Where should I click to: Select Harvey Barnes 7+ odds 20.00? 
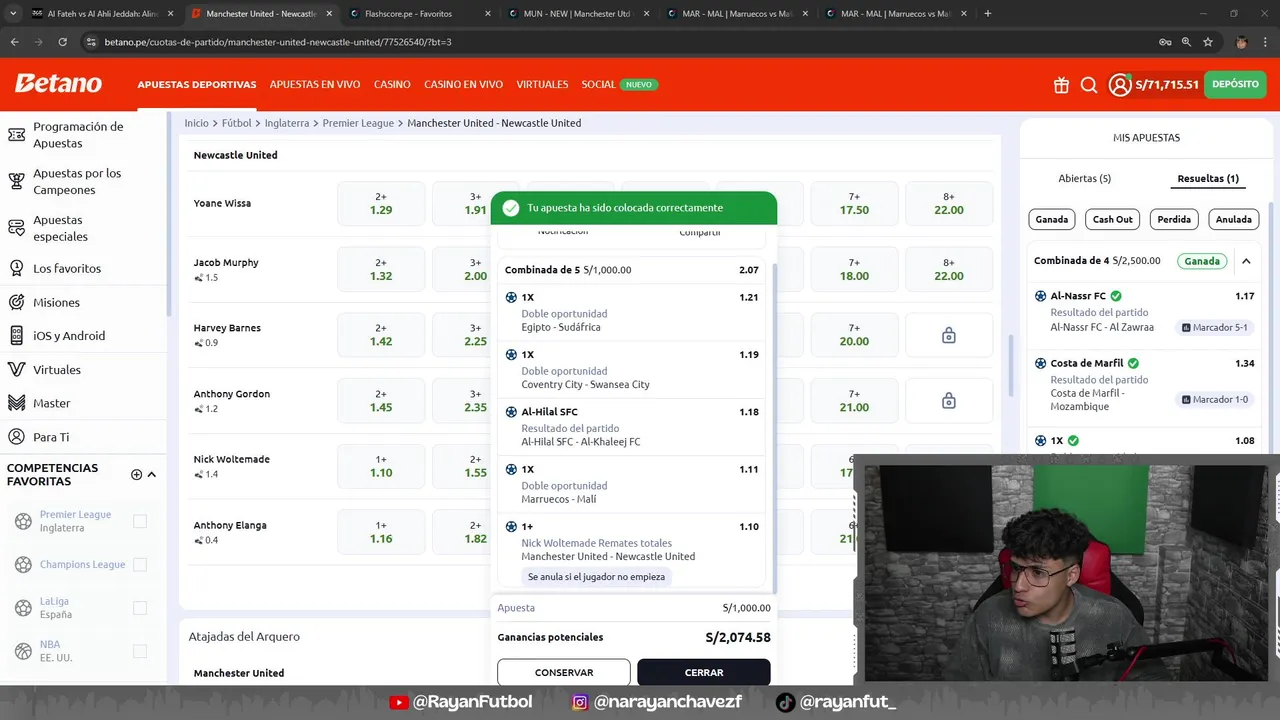point(854,336)
